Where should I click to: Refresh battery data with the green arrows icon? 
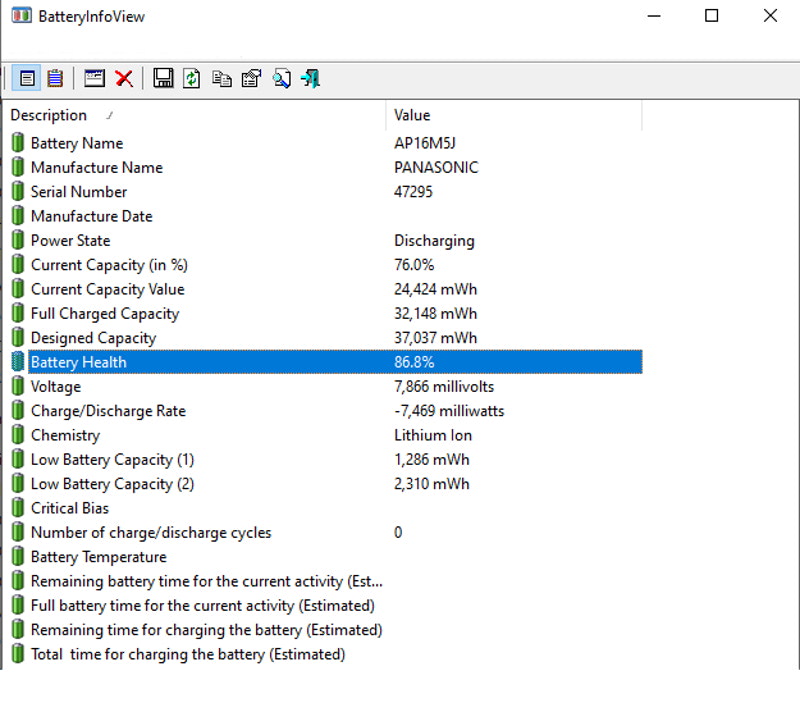pyautogui.click(x=190, y=78)
